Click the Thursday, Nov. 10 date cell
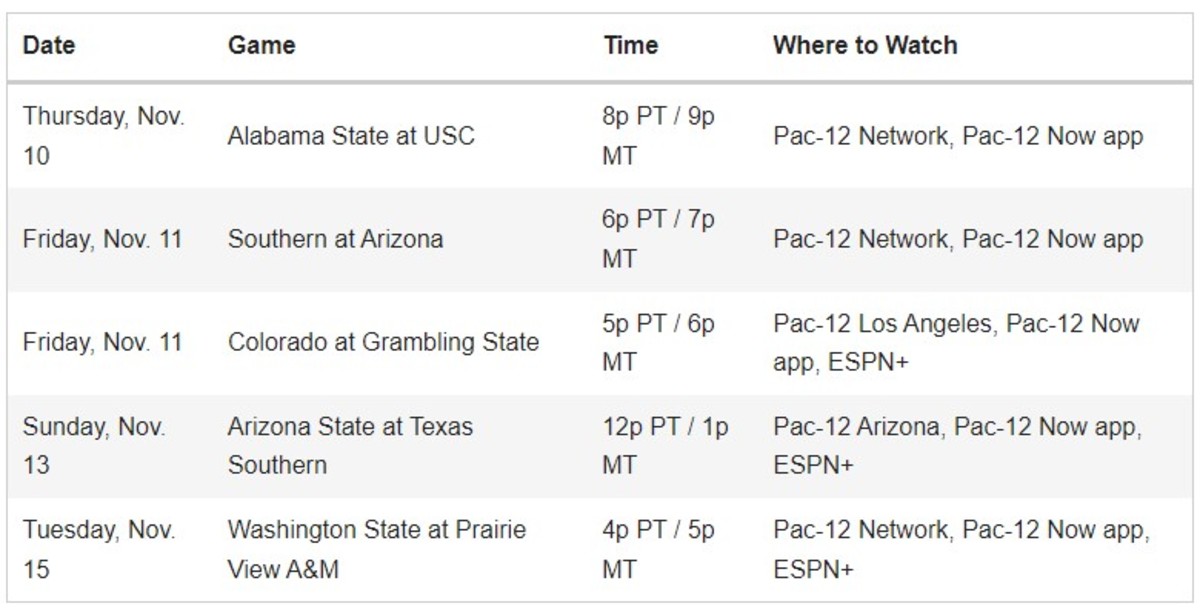The height and width of the screenshot is (612, 1200). 104,136
